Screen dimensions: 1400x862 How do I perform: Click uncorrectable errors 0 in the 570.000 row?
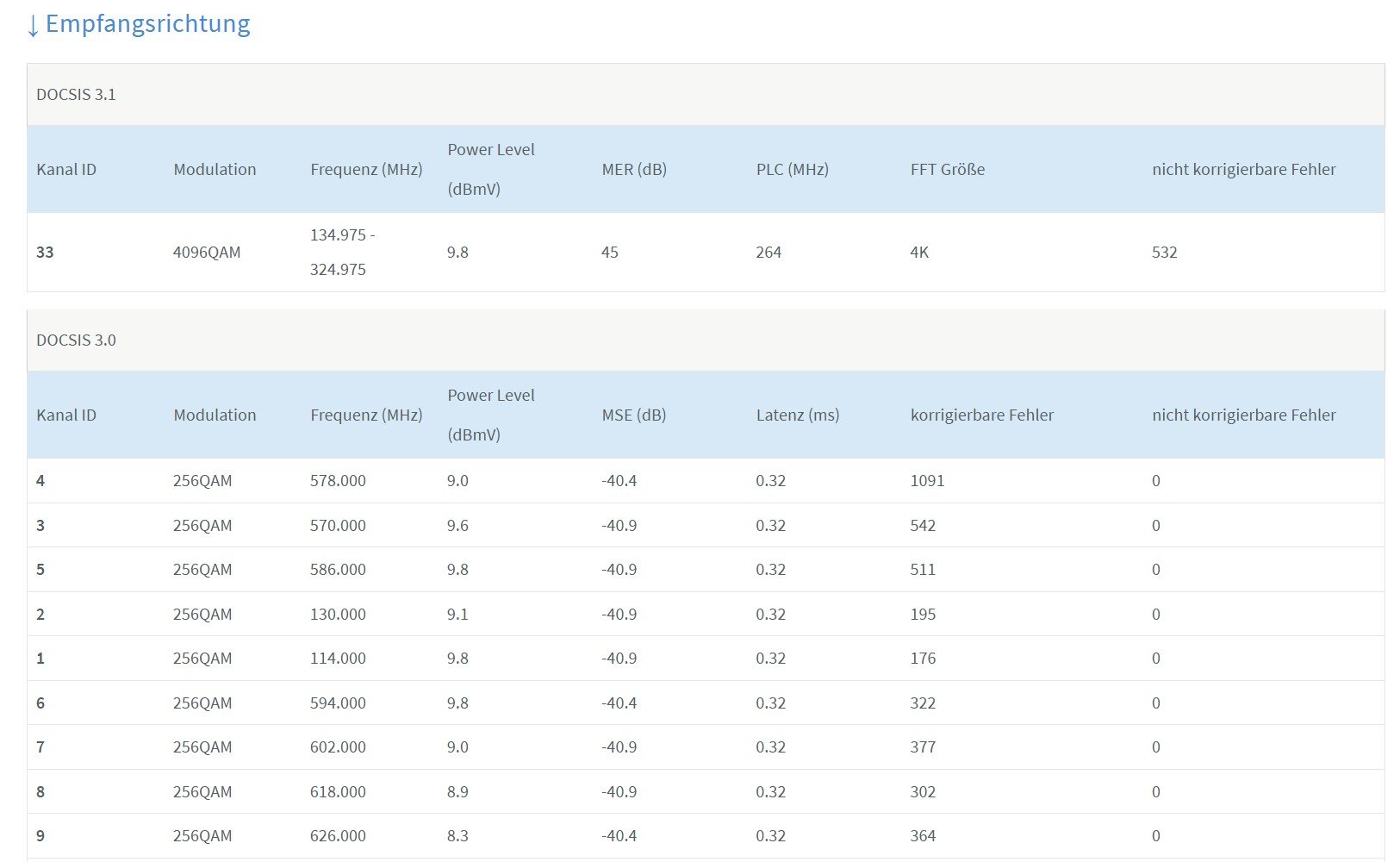(1156, 526)
